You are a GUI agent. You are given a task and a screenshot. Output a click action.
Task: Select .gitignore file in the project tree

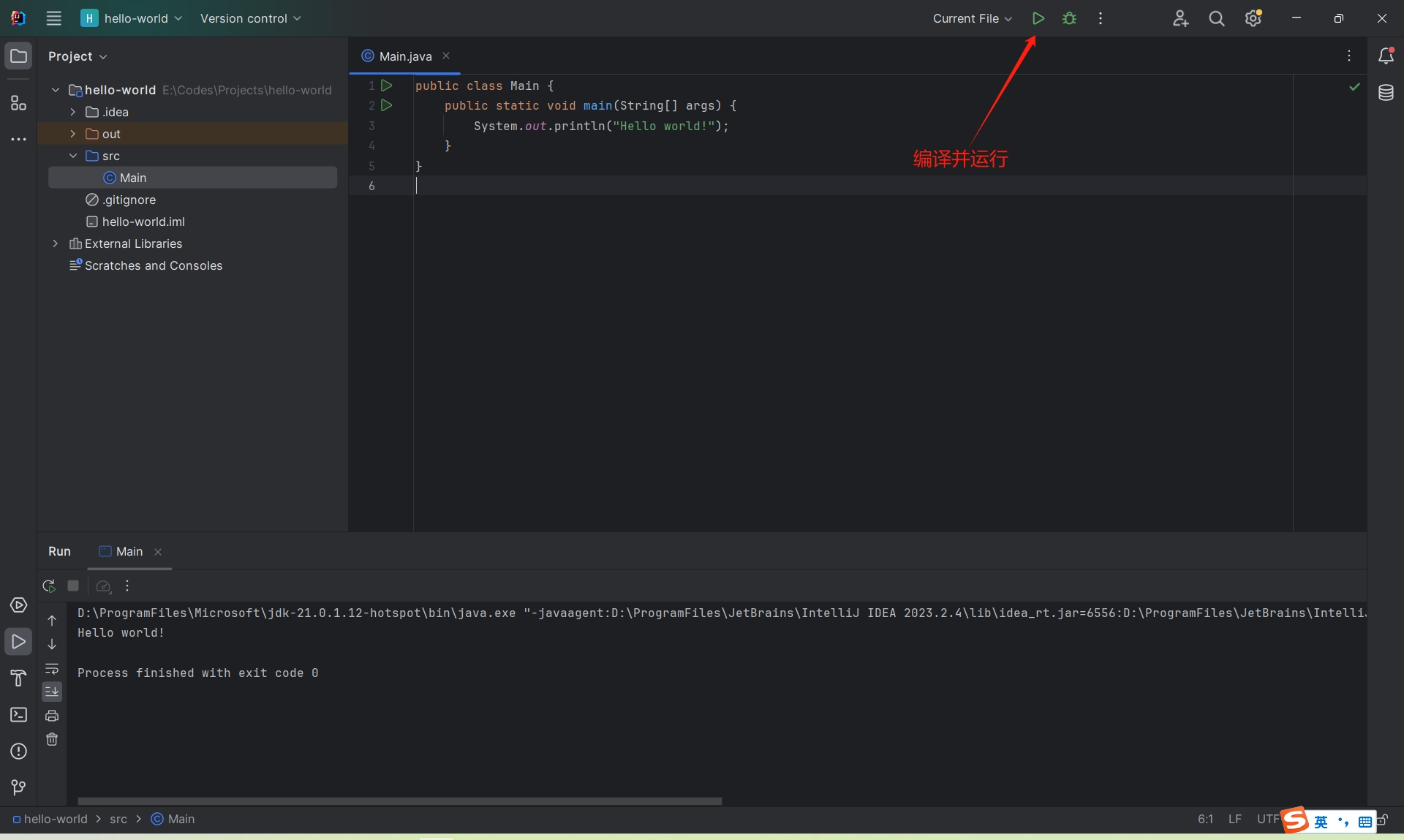point(129,200)
